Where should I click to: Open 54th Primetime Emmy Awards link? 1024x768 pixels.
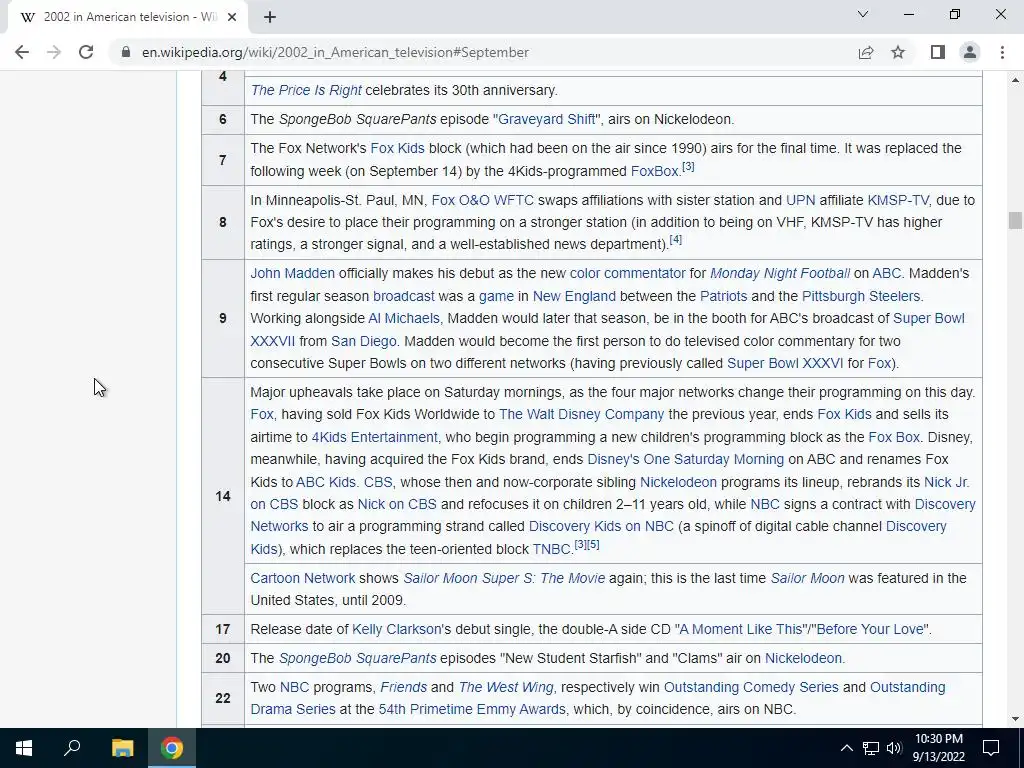472,709
